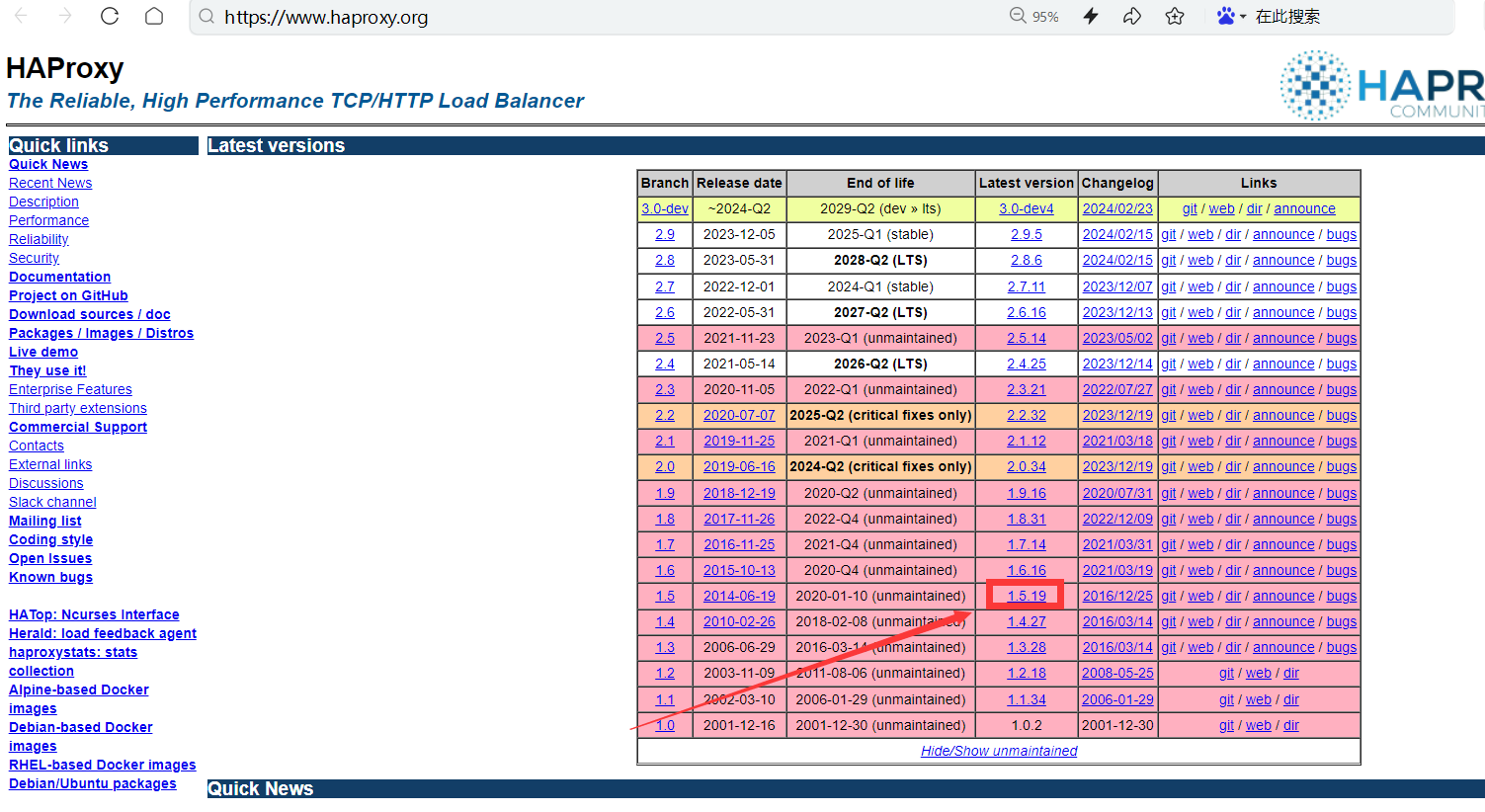Open the 2024/02/23 changelog link

(1117, 208)
